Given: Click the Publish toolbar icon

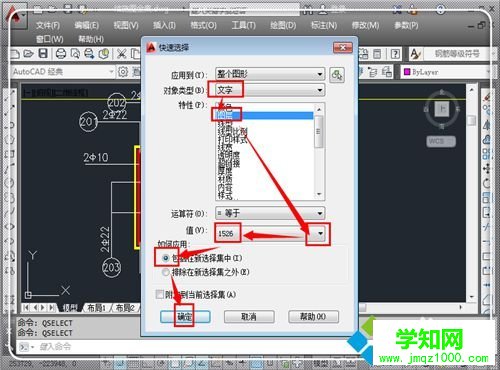Looking at the screenshot, I should (89, 53).
